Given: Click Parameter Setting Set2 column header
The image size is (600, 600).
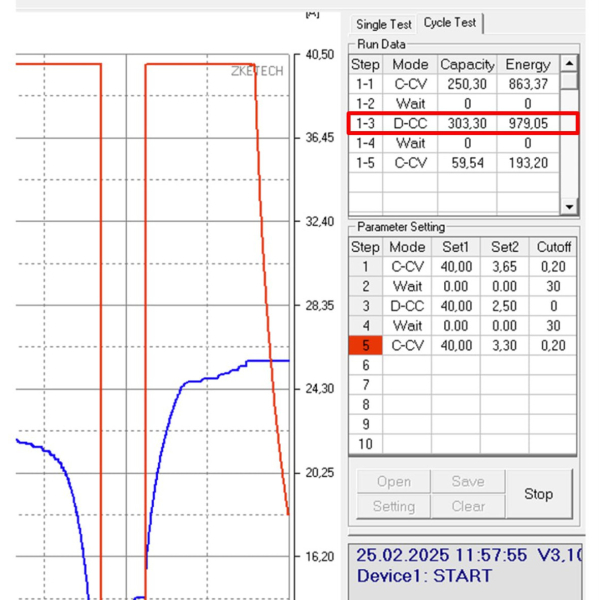Looking at the screenshot, I should [x=504, y=247].
